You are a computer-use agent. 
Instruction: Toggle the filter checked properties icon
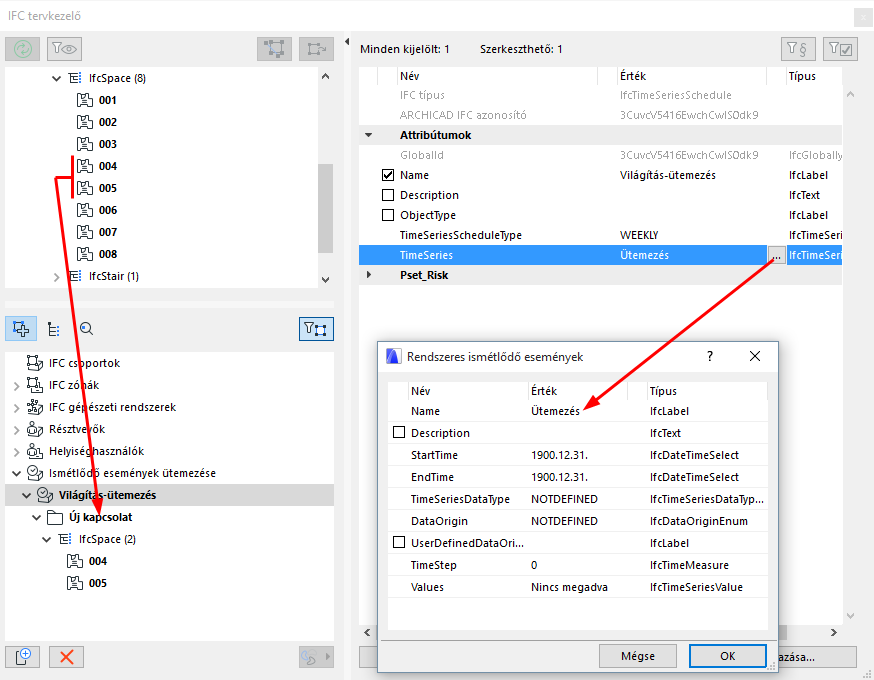[840, 49]
